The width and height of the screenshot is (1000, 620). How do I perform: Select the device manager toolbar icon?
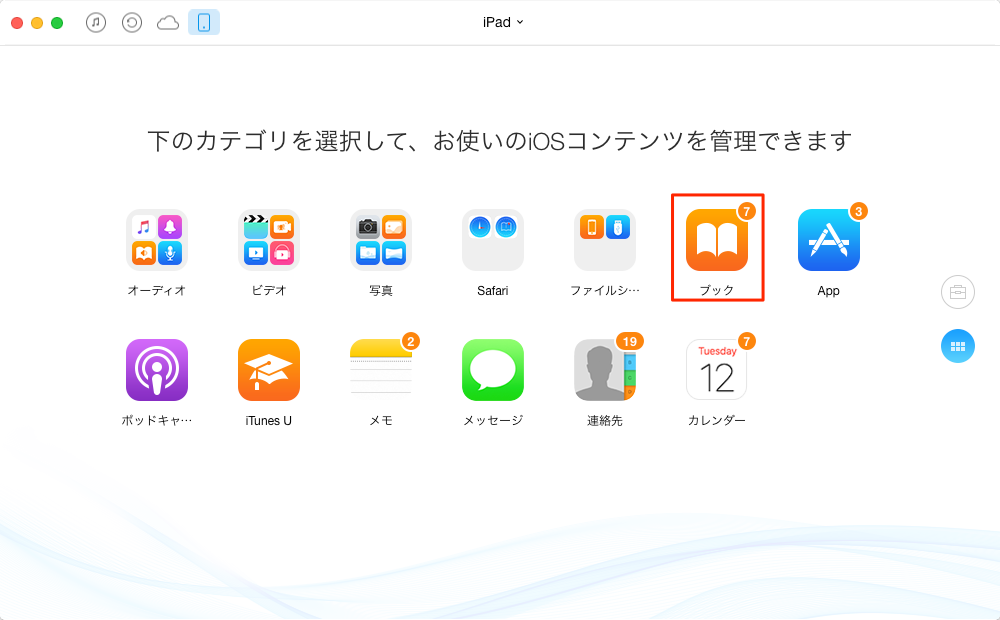point(204,22)
